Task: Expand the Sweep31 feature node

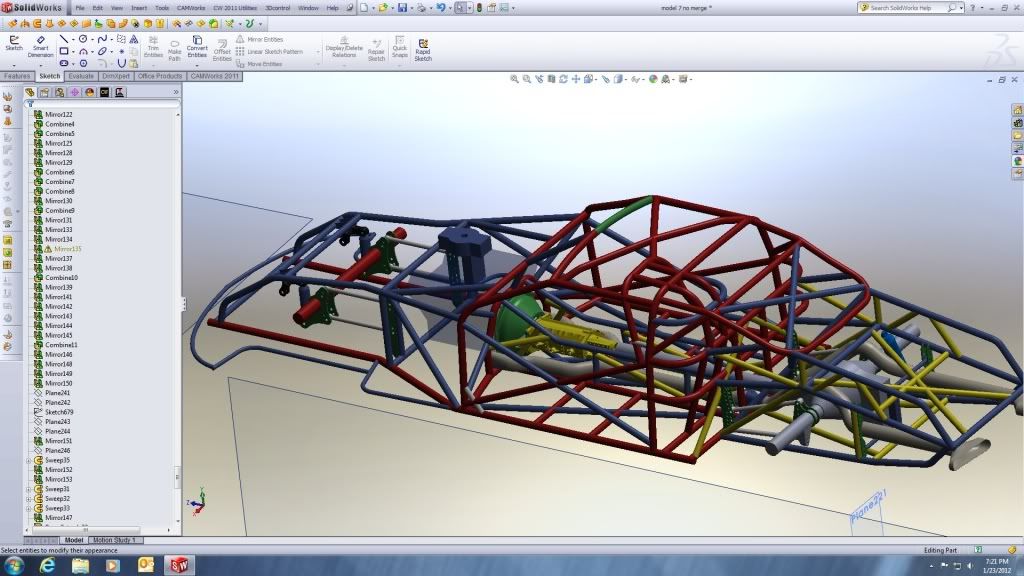Action: 29,489
